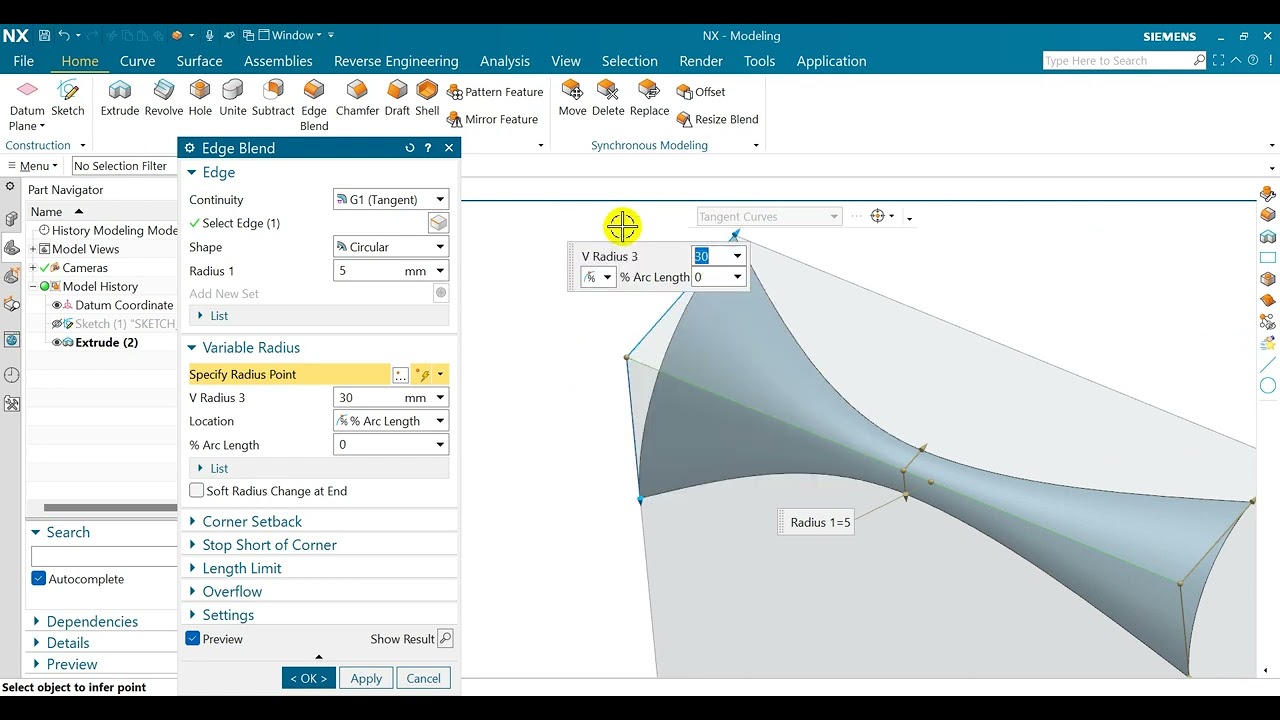Launch the Shell tool

(x=427, y=98)
